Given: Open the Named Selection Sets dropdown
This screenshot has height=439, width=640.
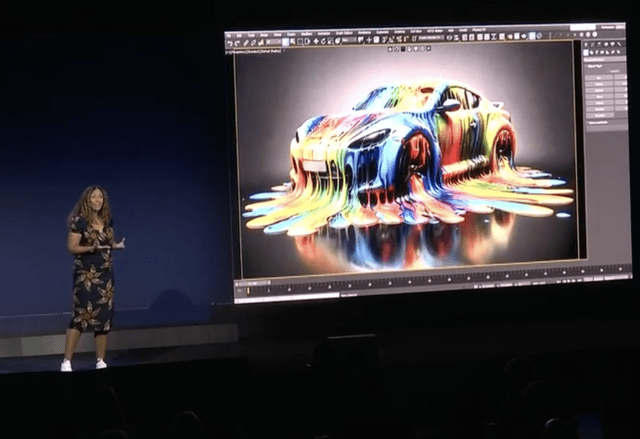Looking at the screenshot, I should [431, 38].
